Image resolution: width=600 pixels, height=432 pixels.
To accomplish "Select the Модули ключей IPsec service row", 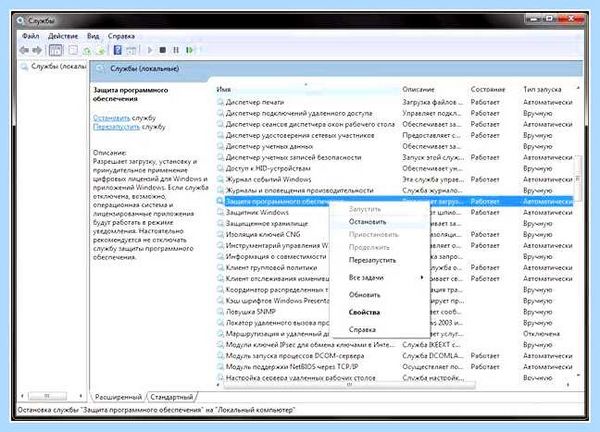I will (x=395, y=345).
